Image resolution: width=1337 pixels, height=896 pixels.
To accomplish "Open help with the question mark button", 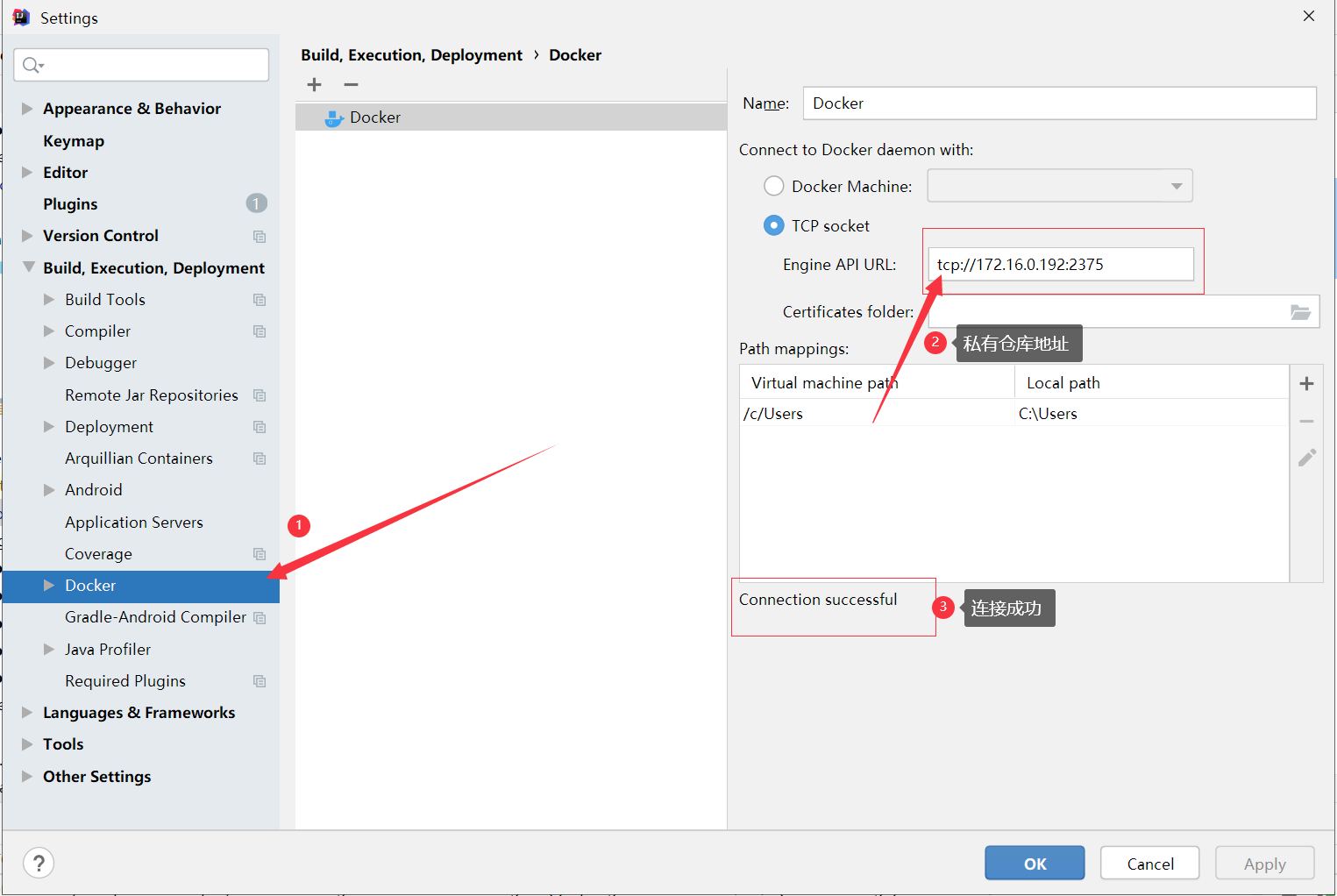I will pos(39,863).
